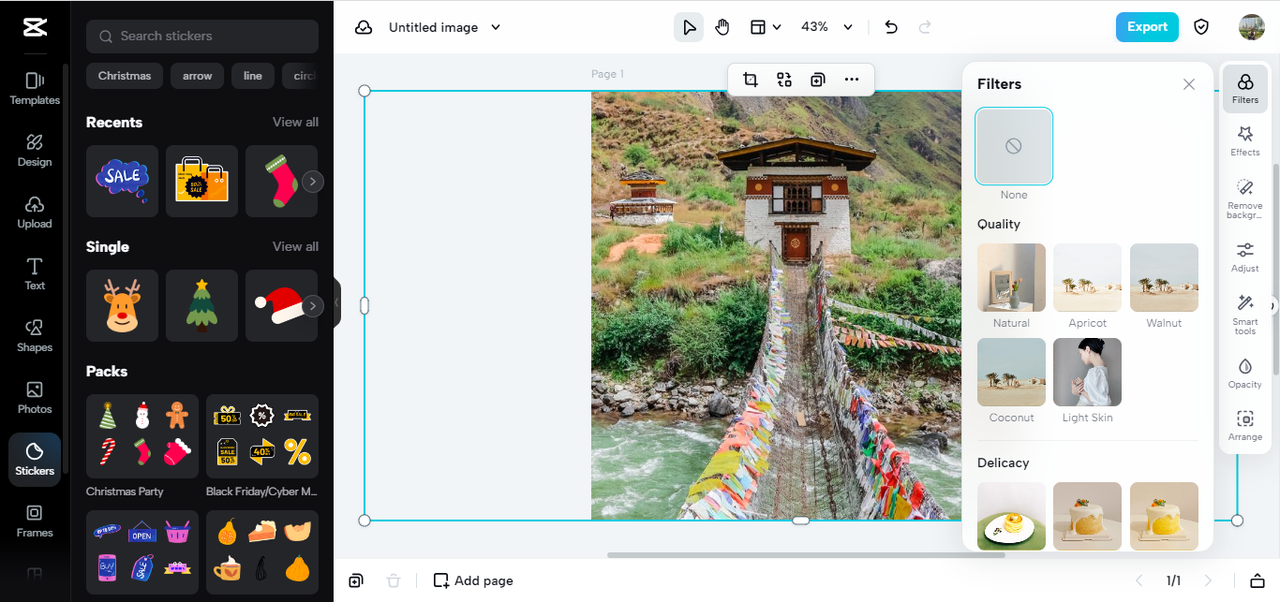This screenshot has width=1280, height=602.
Task: Open the 43% zoom level dropdown
Action: tap(827, 27)
